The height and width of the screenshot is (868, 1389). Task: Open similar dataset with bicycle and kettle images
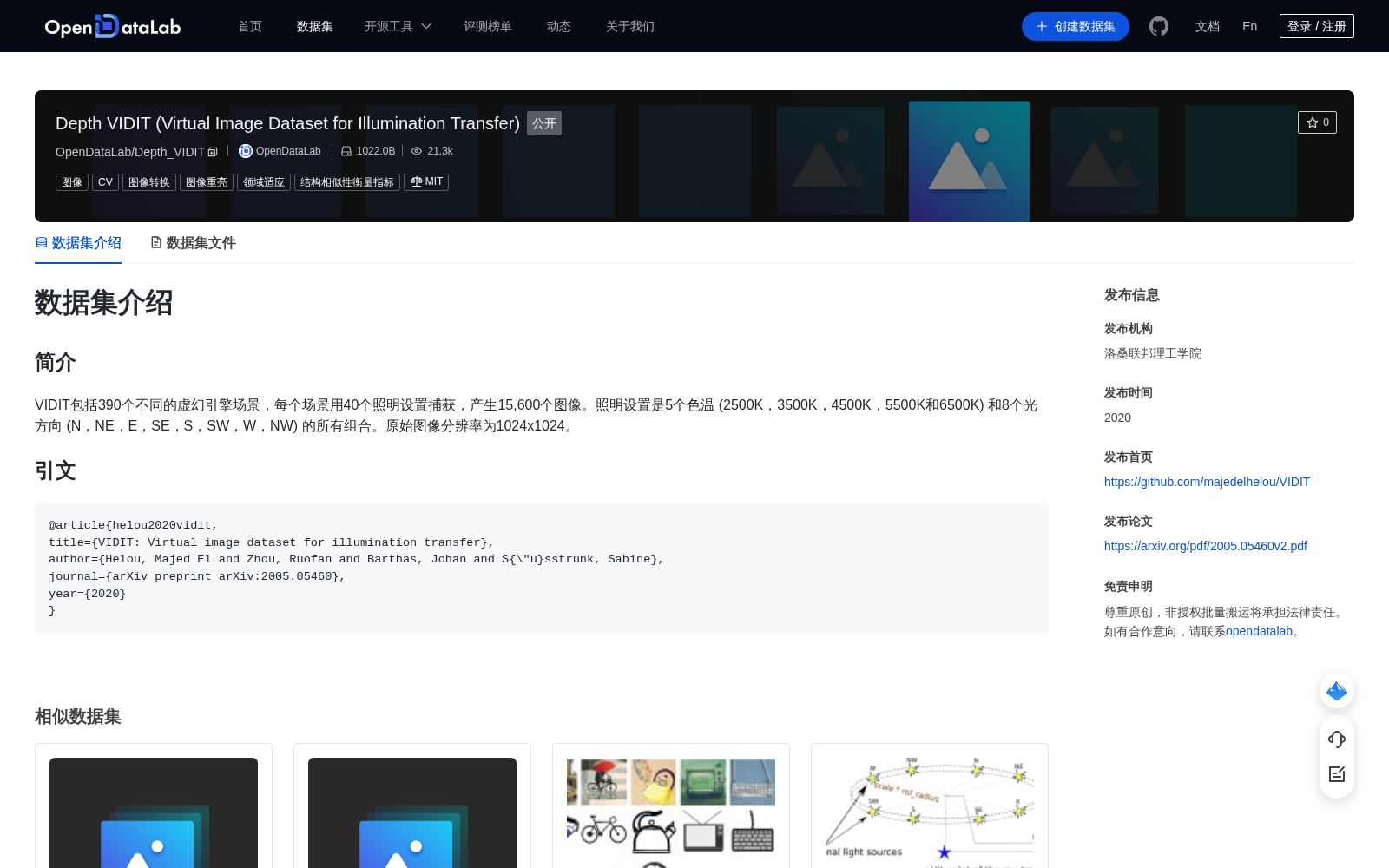tap(671, 806)
